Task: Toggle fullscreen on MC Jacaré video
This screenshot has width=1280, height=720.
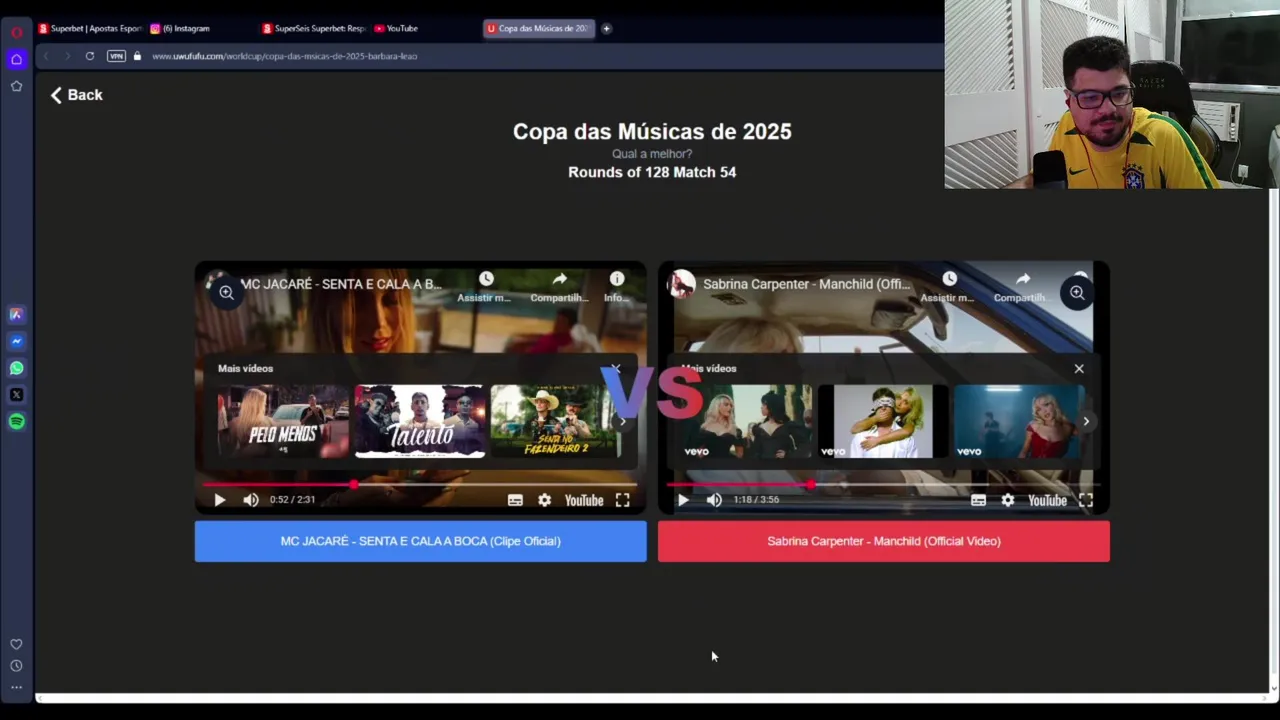Action: [x=622, y=500]
